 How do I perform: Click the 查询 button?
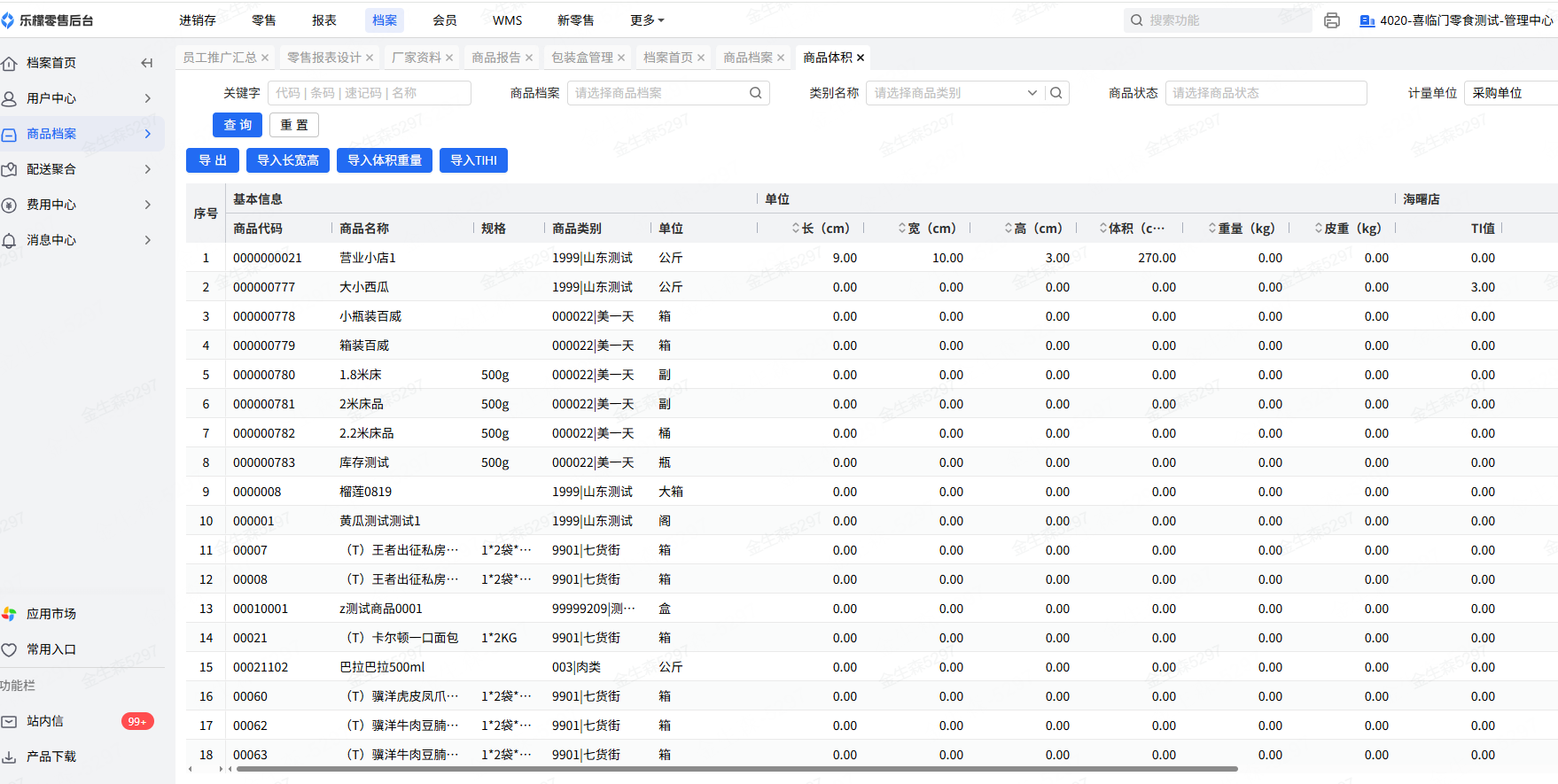(x=238, y=125)
